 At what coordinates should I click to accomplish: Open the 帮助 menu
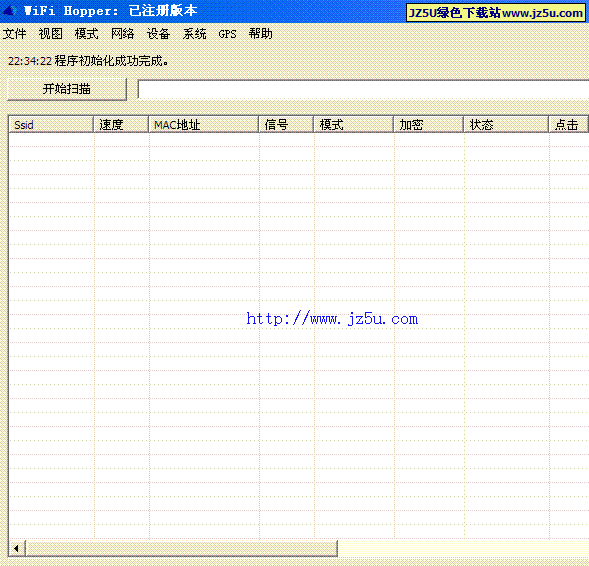(260, 34)
